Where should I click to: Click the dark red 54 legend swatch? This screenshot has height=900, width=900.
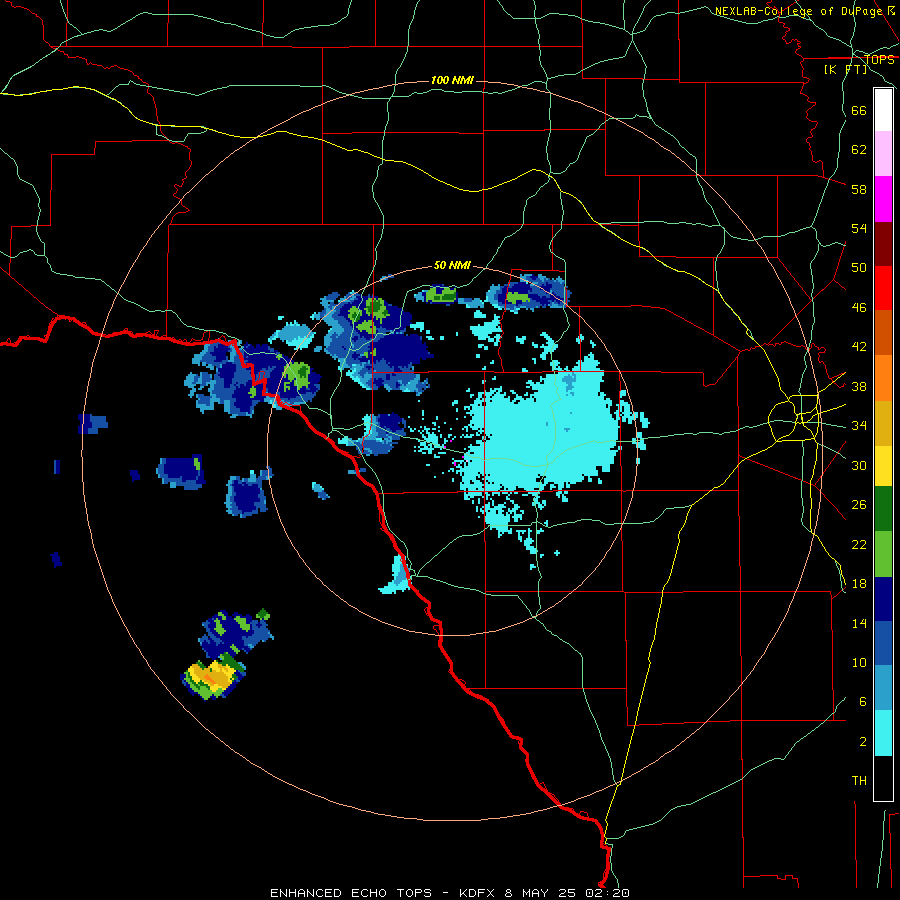[x=883, y=243]
